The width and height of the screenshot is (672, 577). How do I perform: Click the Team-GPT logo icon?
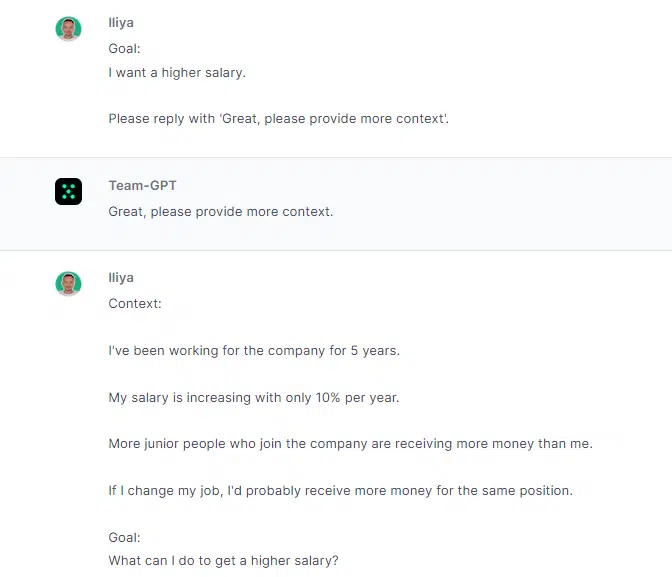(x=69, y=191)
